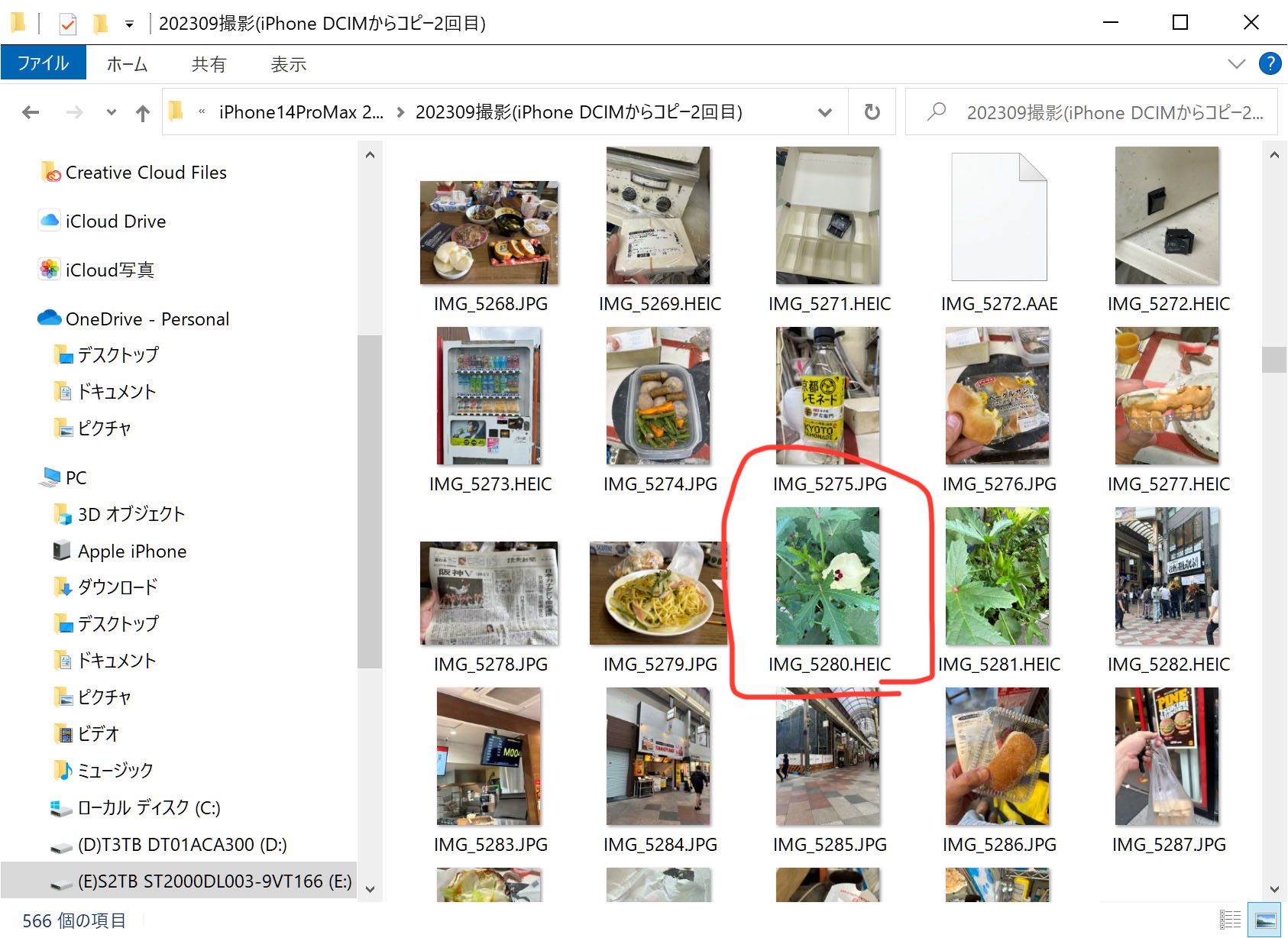Screen dimensions: 1288x938
Task: Go up one folder level
Action: tap(143, 113)
